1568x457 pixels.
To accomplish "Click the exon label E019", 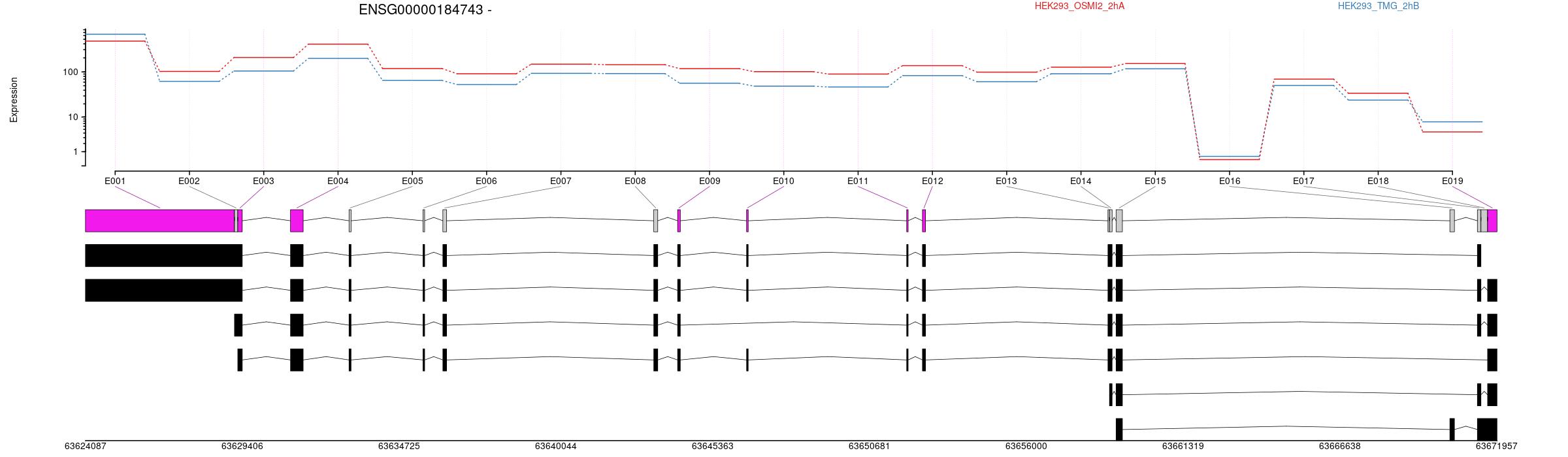I will coord(1452,181).
